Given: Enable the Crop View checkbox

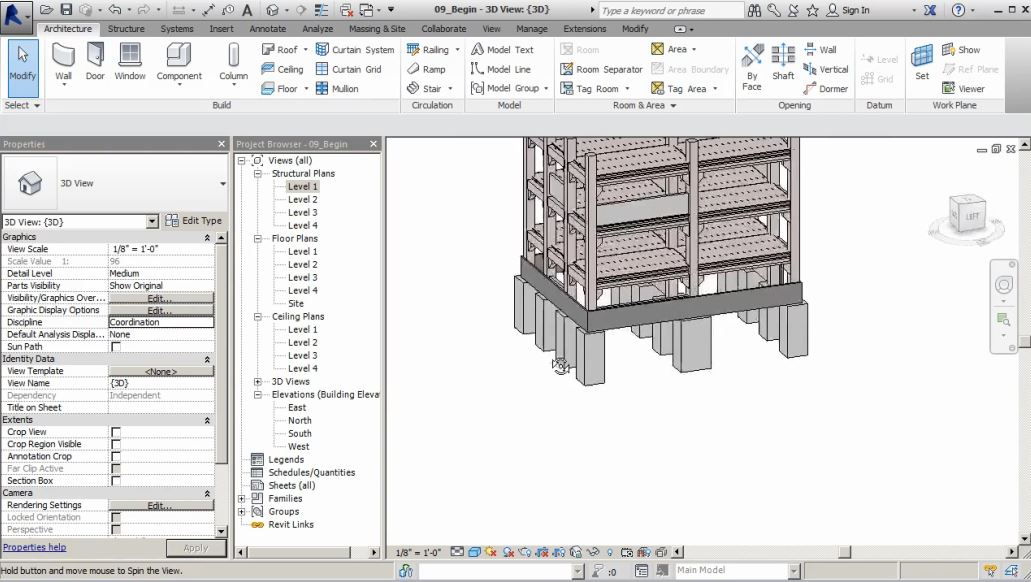Looking at the screenshot, I should pyautogui.click(x=116, y=432).
